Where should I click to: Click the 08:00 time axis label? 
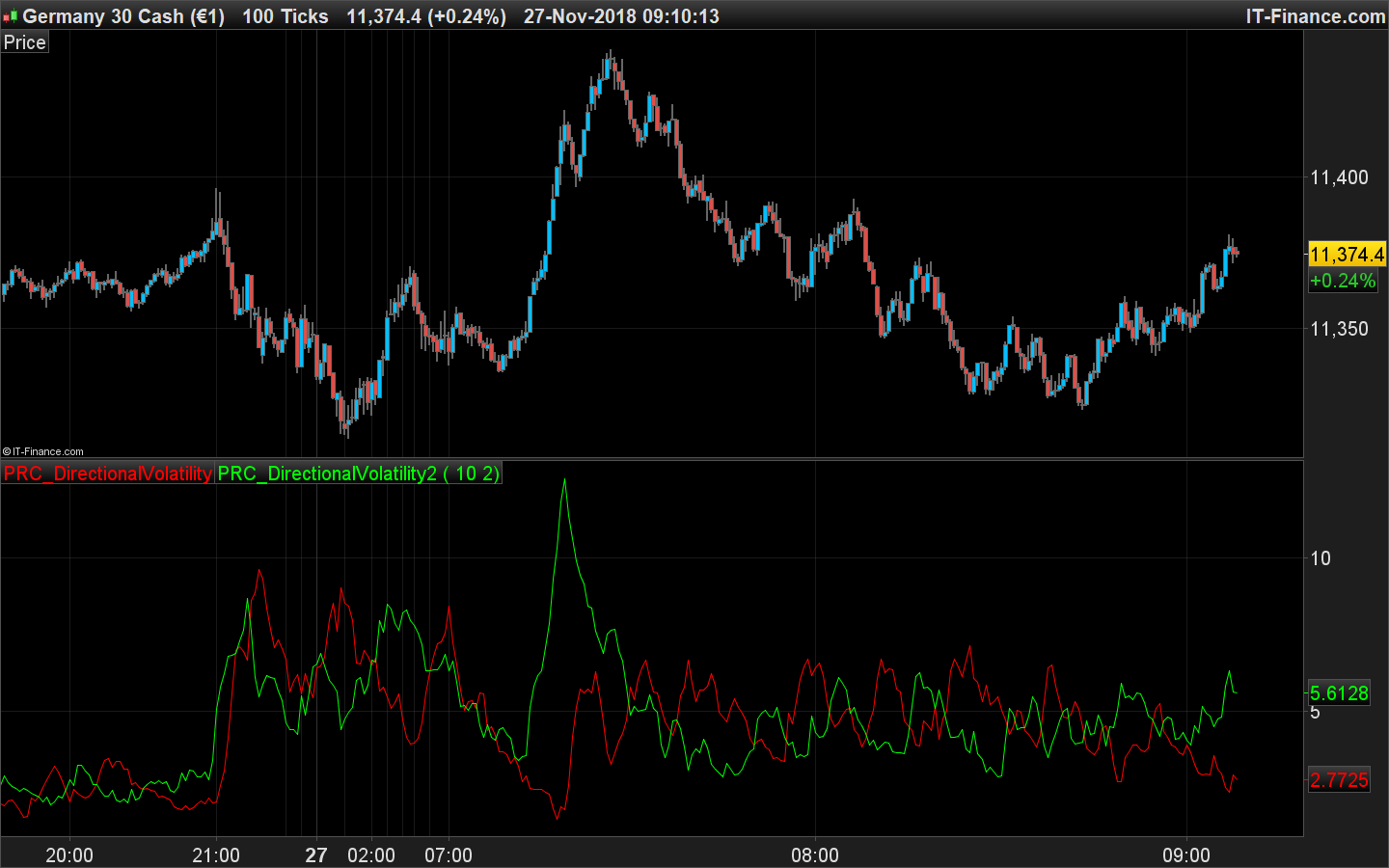(x=815, y=855)
